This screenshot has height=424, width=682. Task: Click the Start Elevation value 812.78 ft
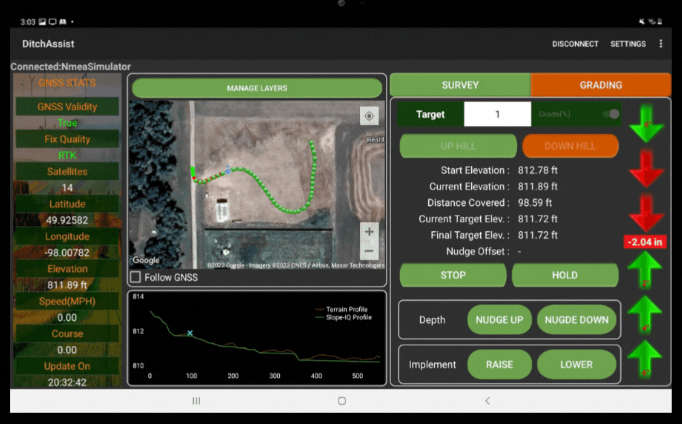tap(538, 170)
